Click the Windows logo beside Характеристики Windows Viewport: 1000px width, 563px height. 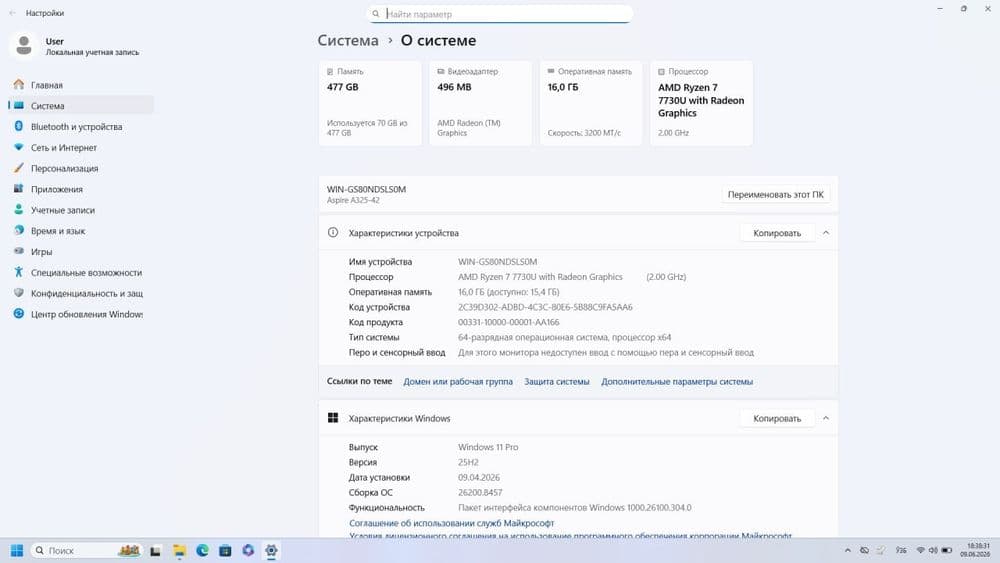point(333,418)
